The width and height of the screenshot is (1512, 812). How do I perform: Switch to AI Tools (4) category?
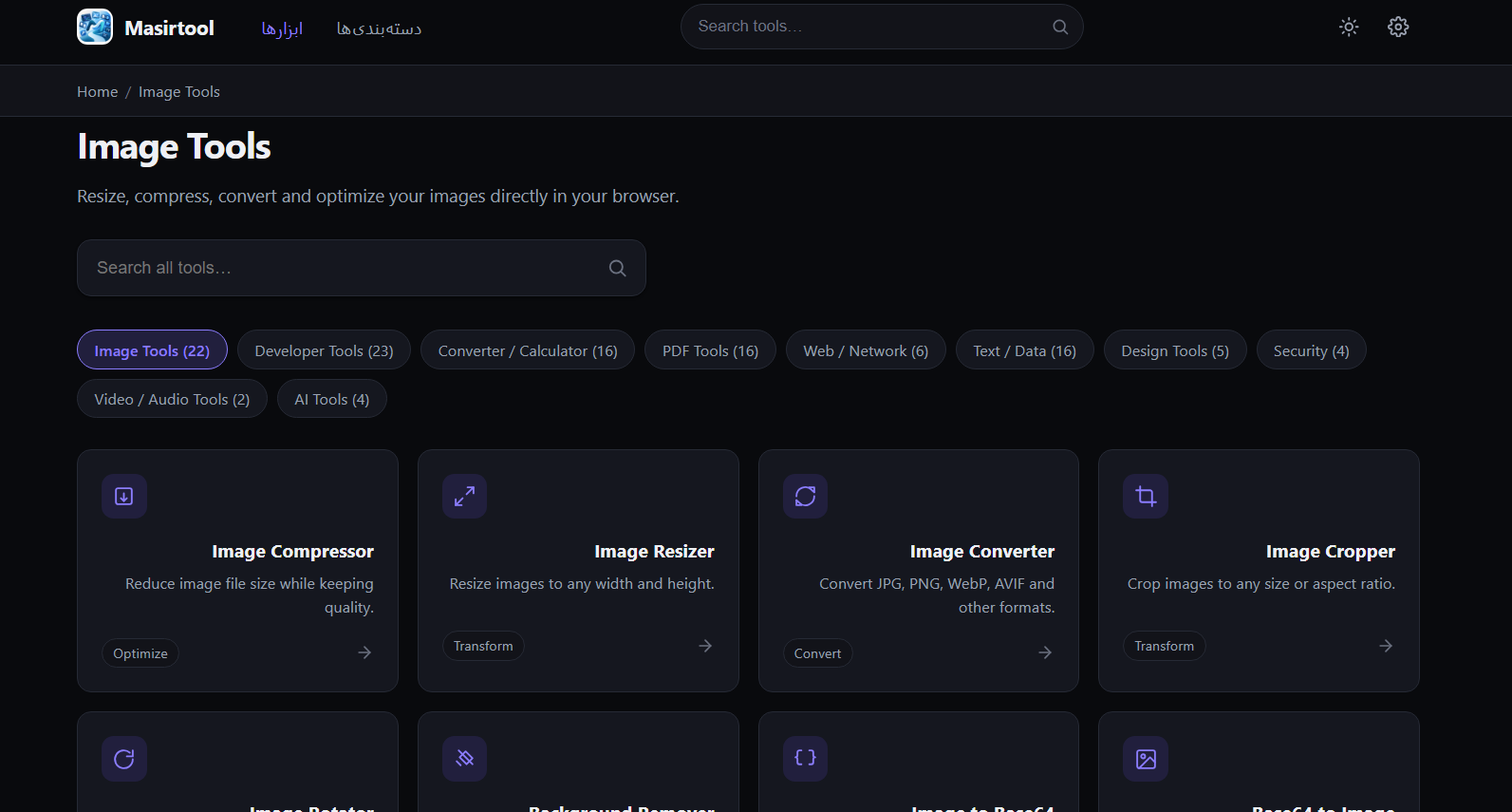332,399
